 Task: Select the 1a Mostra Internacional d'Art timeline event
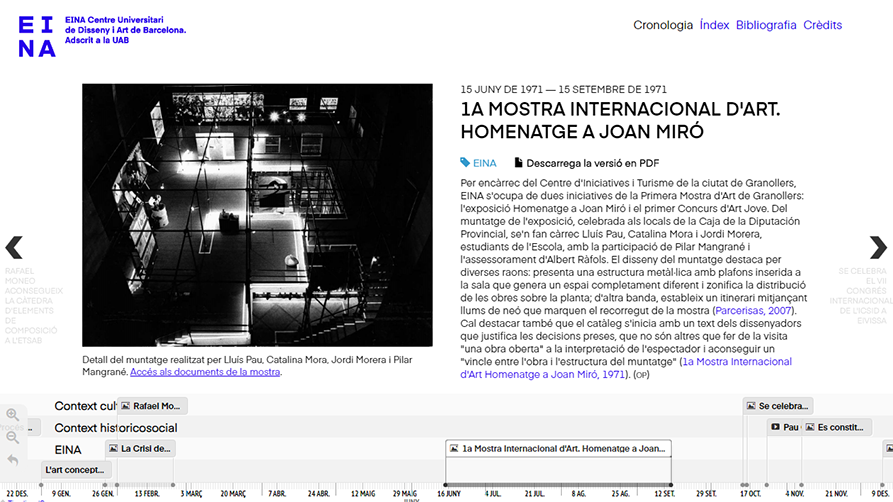(558, 448)
